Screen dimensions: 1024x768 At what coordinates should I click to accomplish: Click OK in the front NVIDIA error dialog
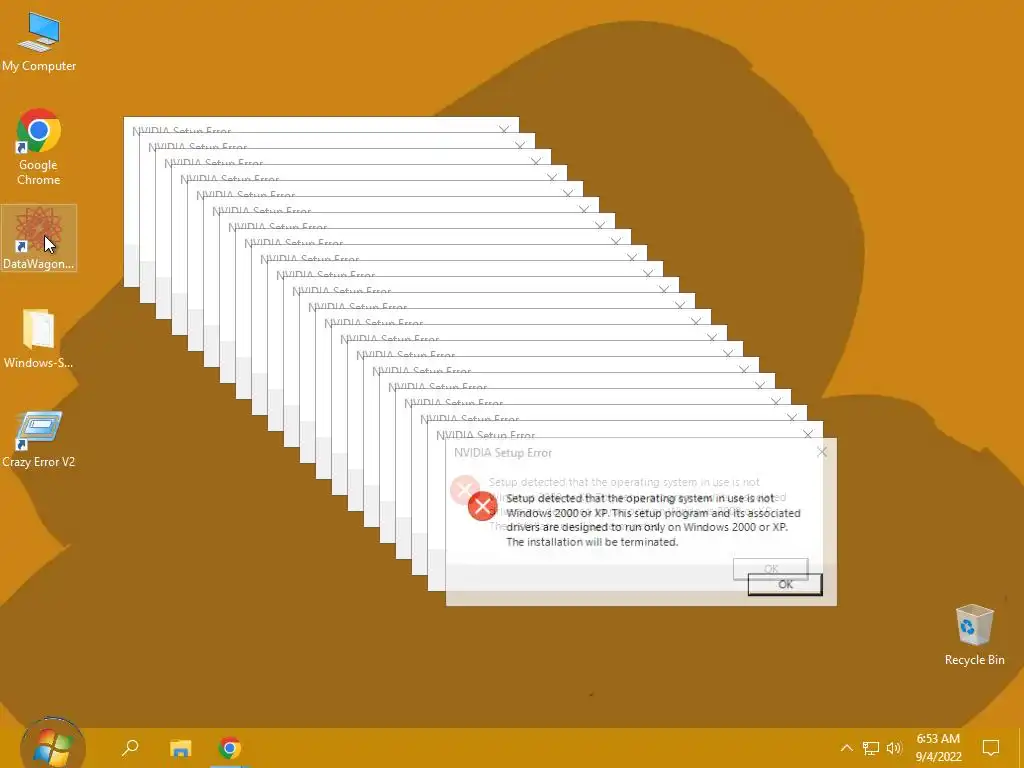[x=785, y=584]
